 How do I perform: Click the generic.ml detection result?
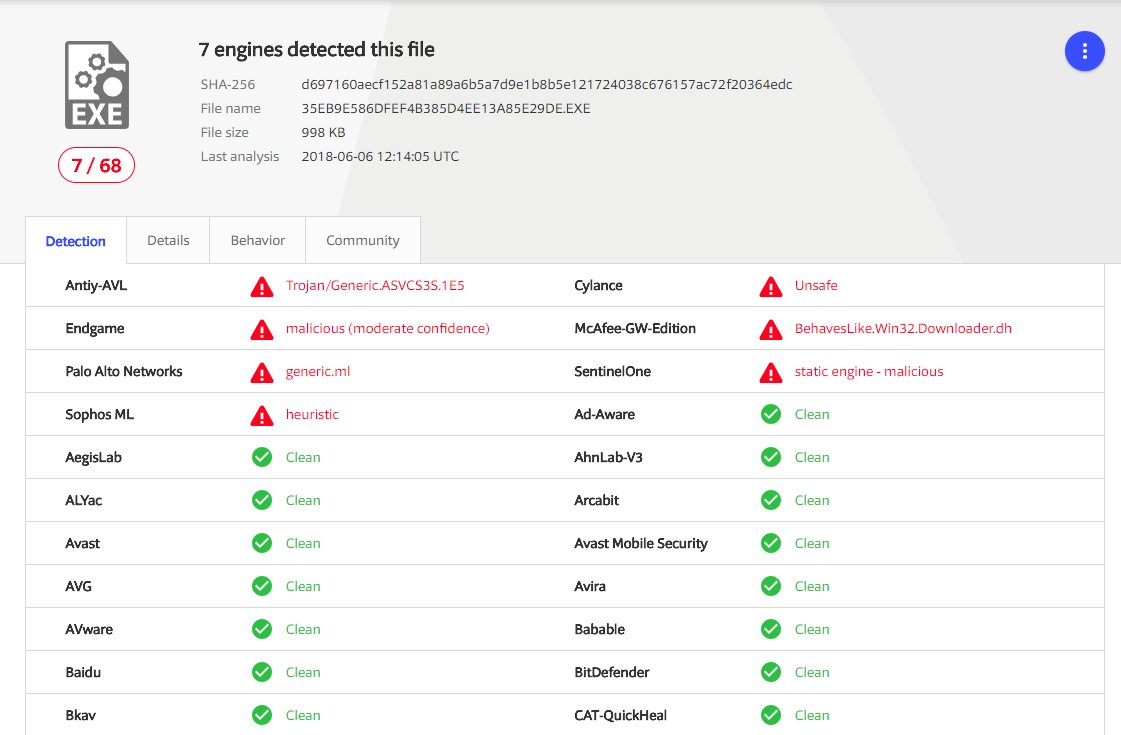318,371
